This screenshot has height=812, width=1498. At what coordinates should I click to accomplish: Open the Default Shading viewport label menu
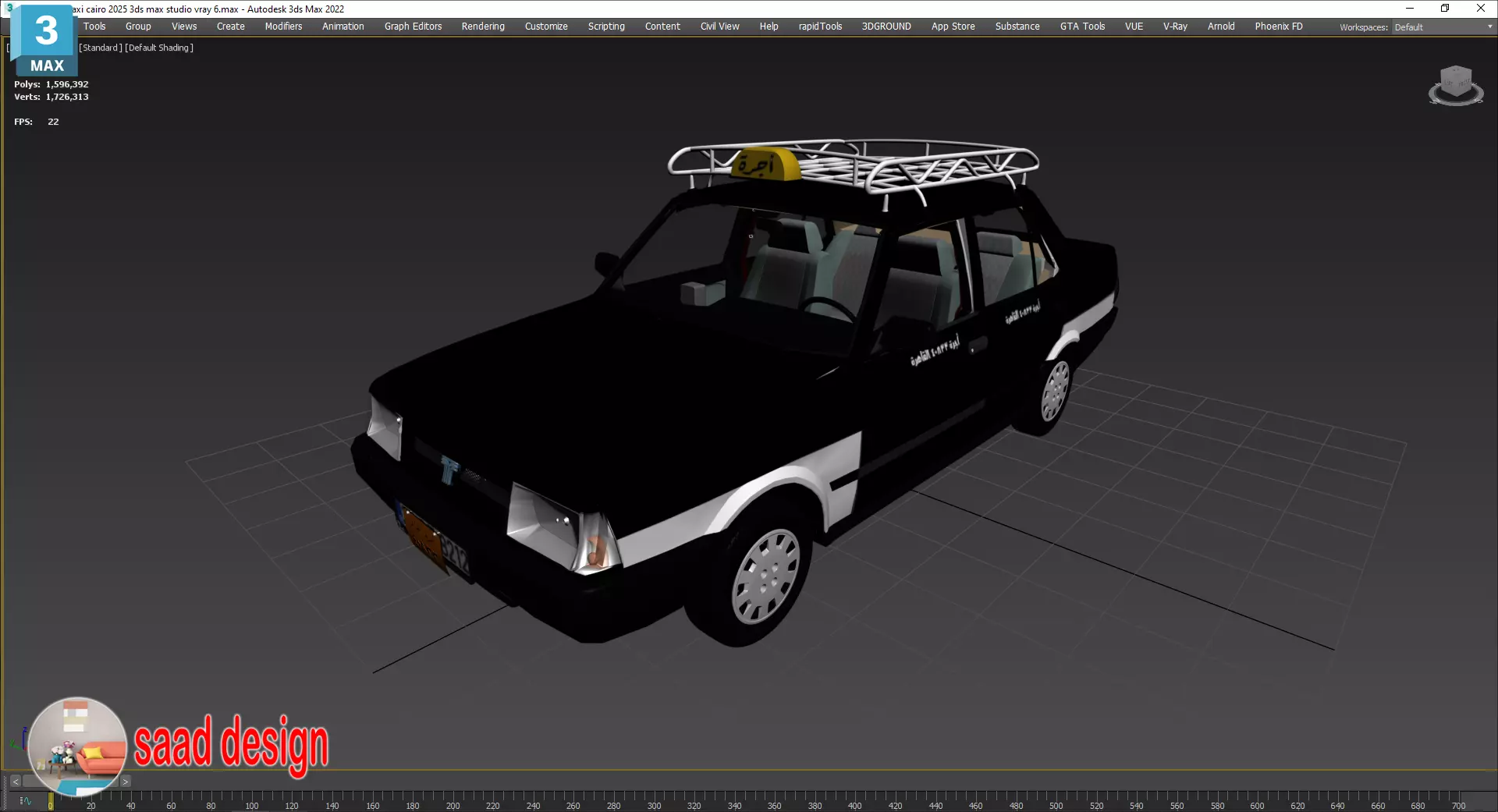159,48
